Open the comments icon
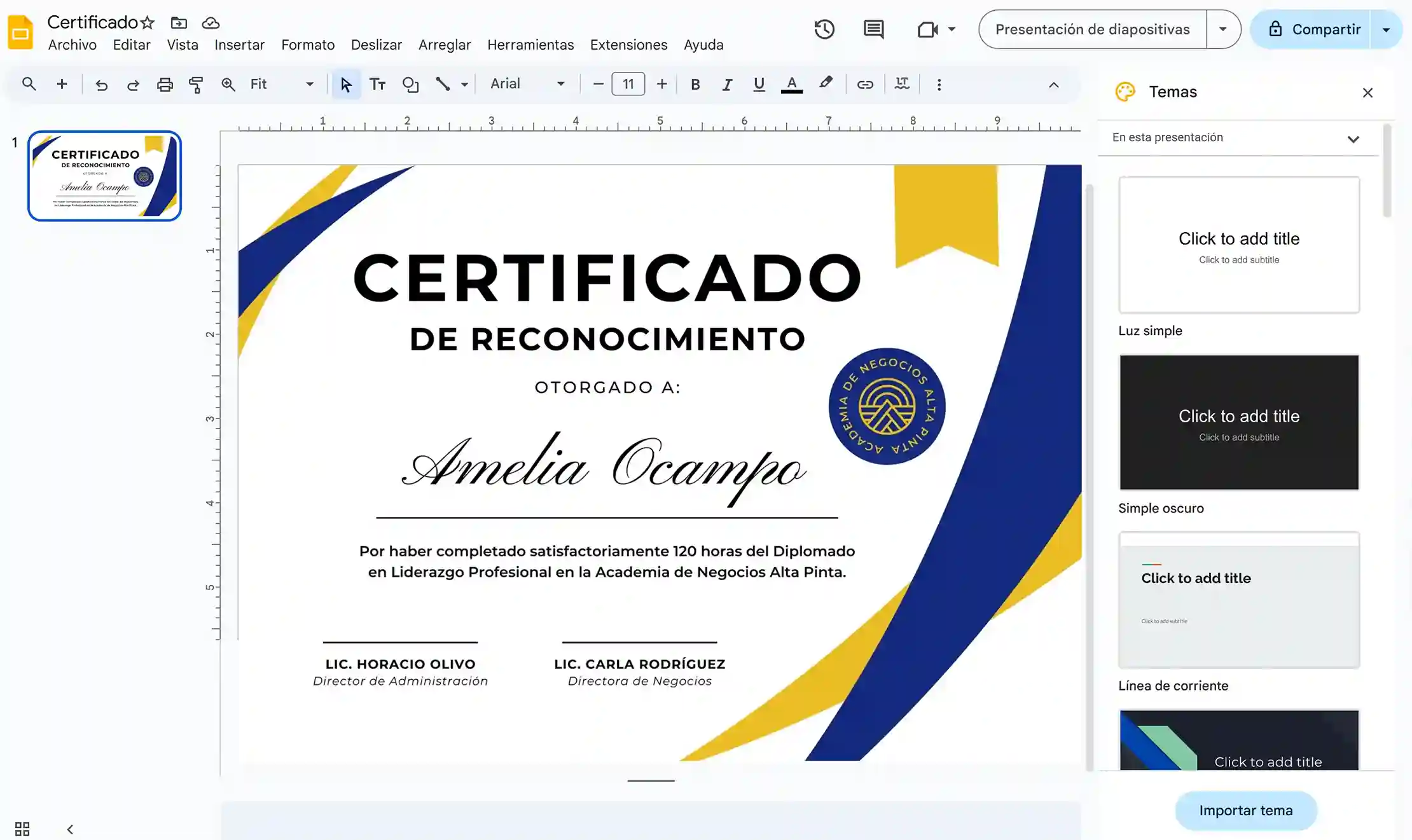This screenshot has height=840, width=1412. coord(873,29)
